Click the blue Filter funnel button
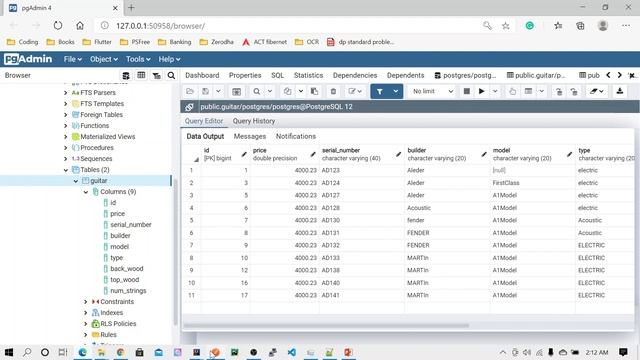The height and width of the screenshot is (360, 640). point(380,91)
